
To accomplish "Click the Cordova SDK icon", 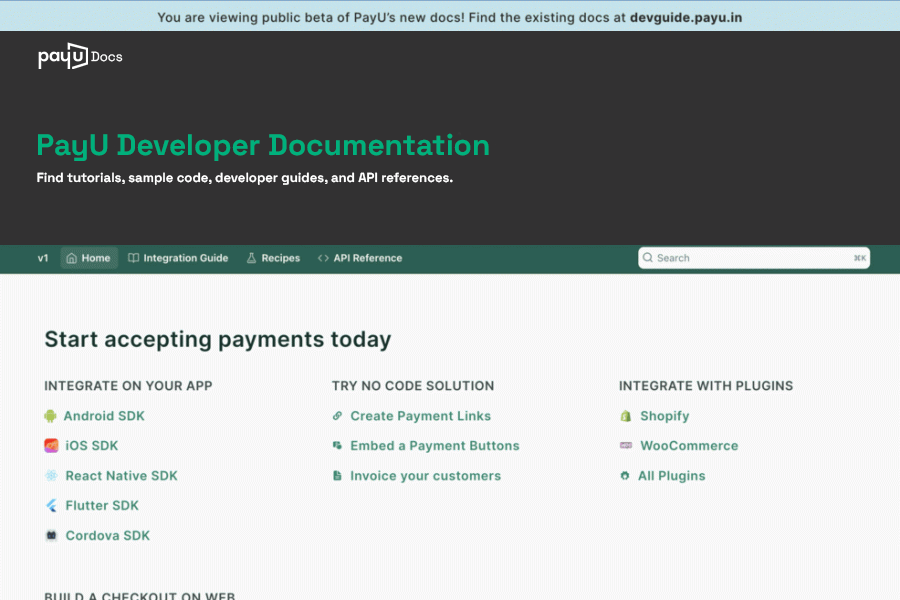I will point(51,536).
